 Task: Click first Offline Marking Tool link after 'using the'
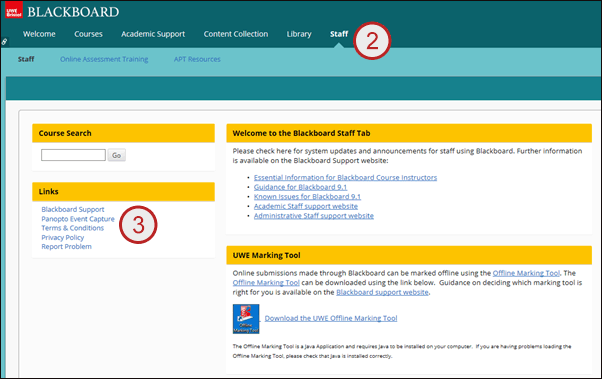click(x=526, y=273)
